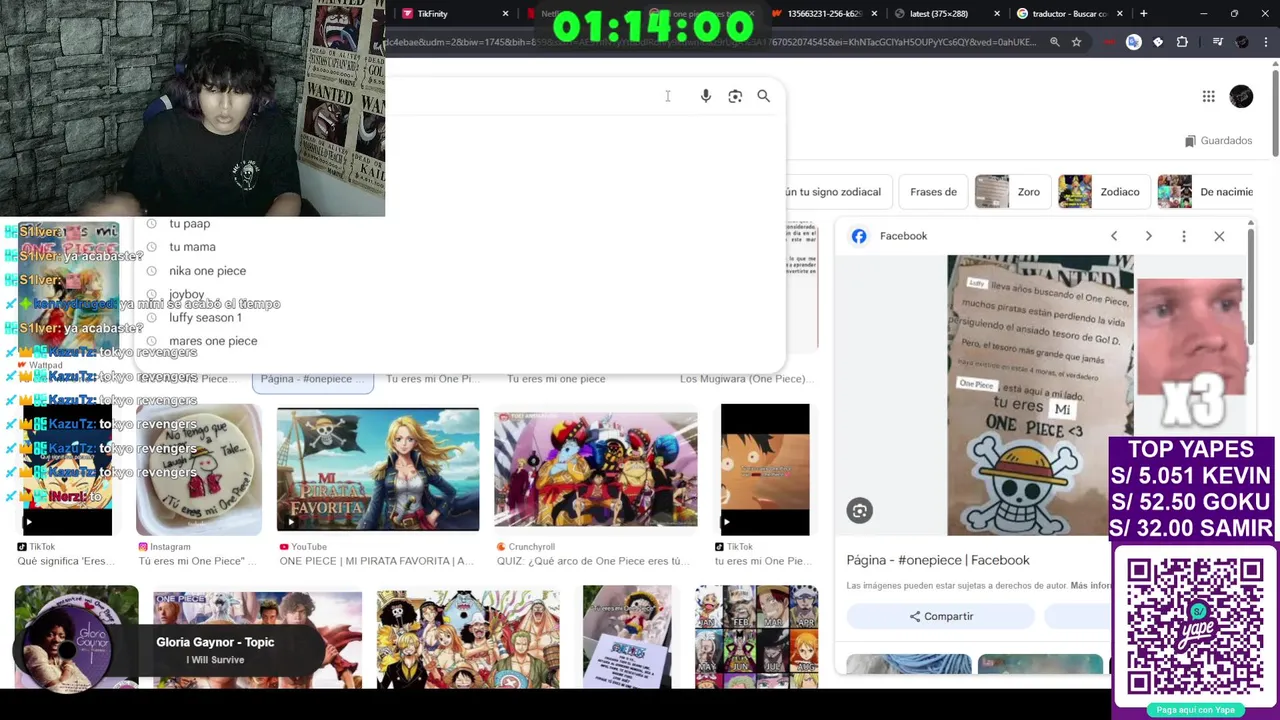Click the Facebook source icon in preview
Screen dimensions: 1280x720
(x=859, y=236)
